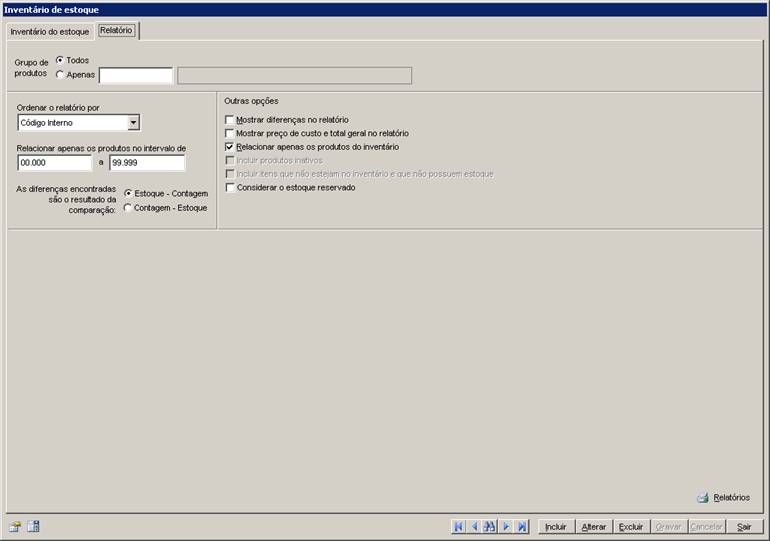
Task: Select the Todos radio option
Action: [60, 60]
